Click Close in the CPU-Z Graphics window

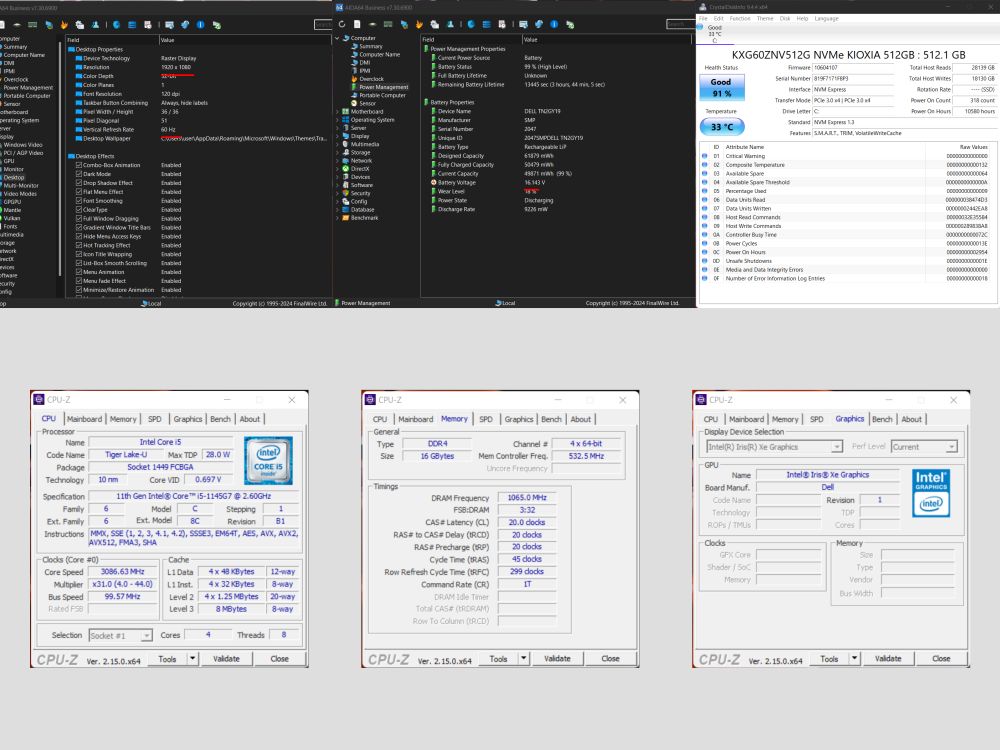941,659
